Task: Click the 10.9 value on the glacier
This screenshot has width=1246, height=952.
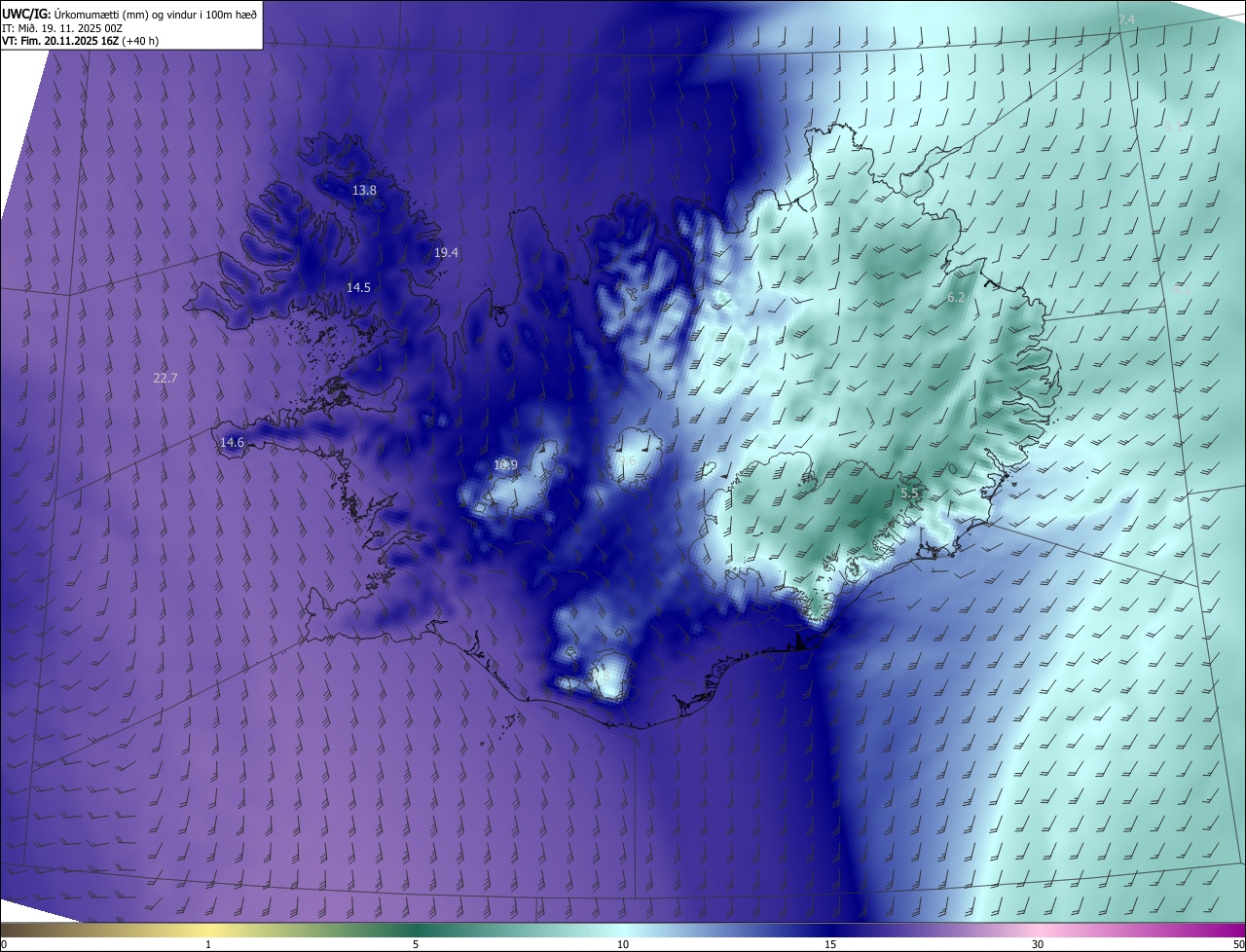Action: [x=505, y=464]
